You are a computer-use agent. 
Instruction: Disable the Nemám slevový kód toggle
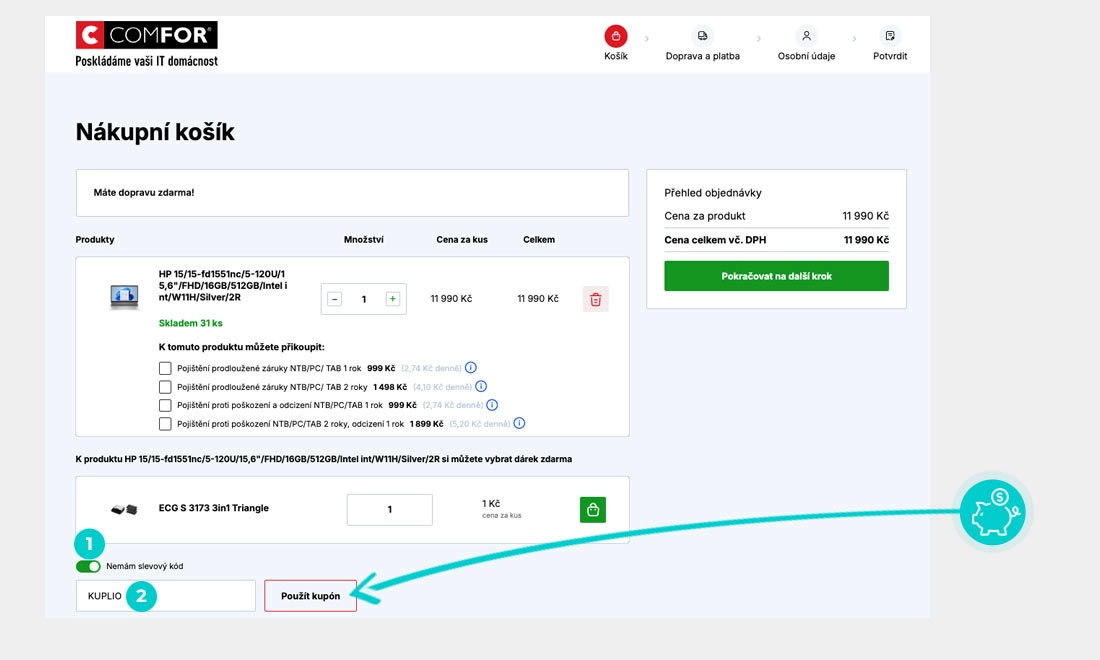click(88, 565)
